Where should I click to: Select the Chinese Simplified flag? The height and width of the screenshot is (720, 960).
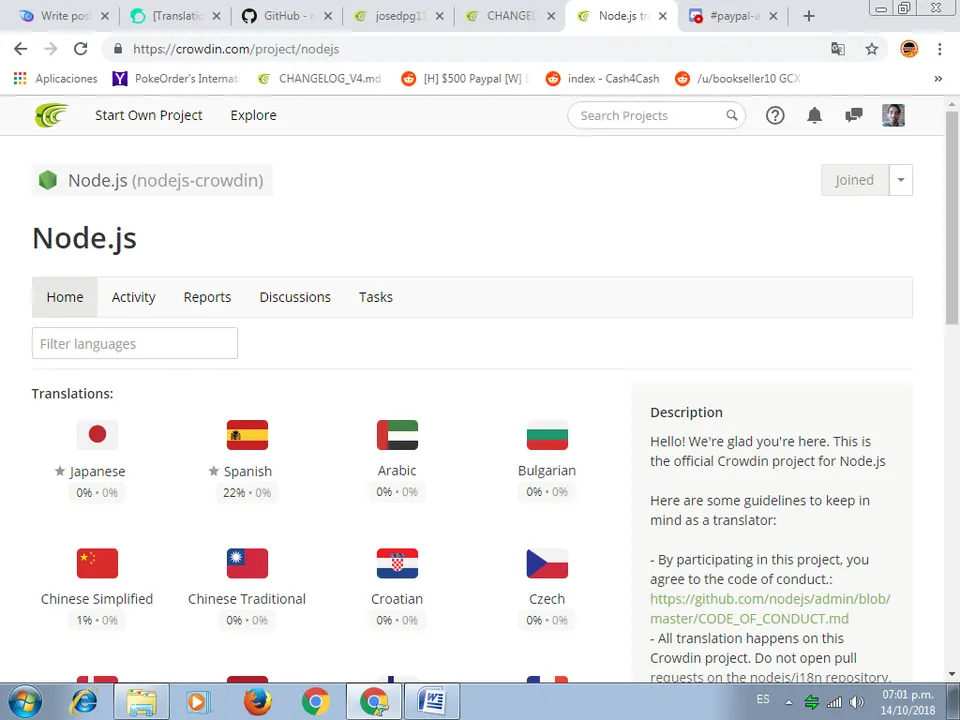click(97, 563)
